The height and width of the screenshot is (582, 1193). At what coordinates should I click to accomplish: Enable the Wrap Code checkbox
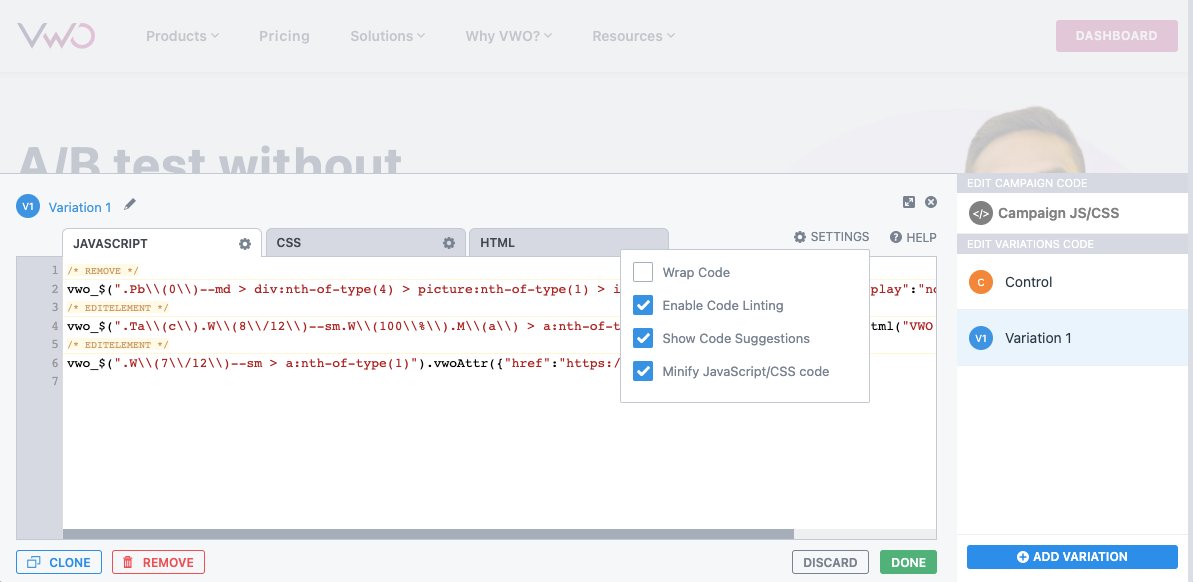pos(643,272)
